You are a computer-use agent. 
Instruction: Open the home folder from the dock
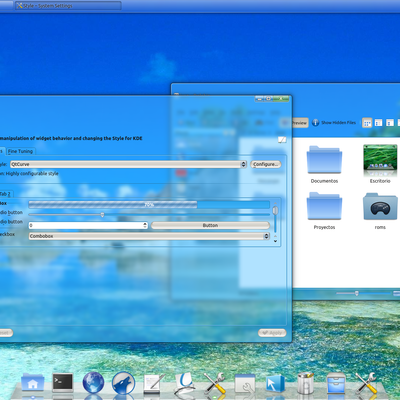pos(32,382)
